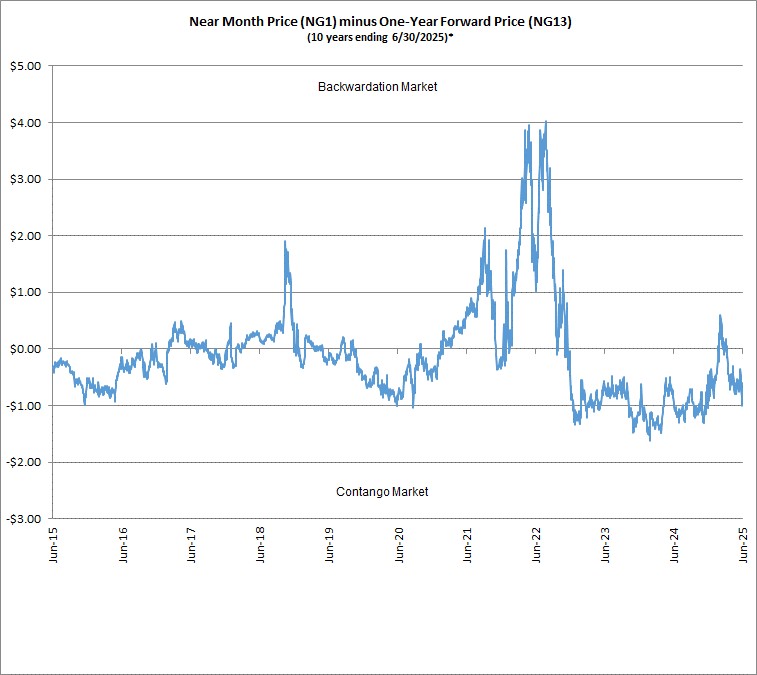Click the late-2018 spike near $2.00 on the line
The height and width of the screenshot is (675, 757).
[x=285, y=241]
